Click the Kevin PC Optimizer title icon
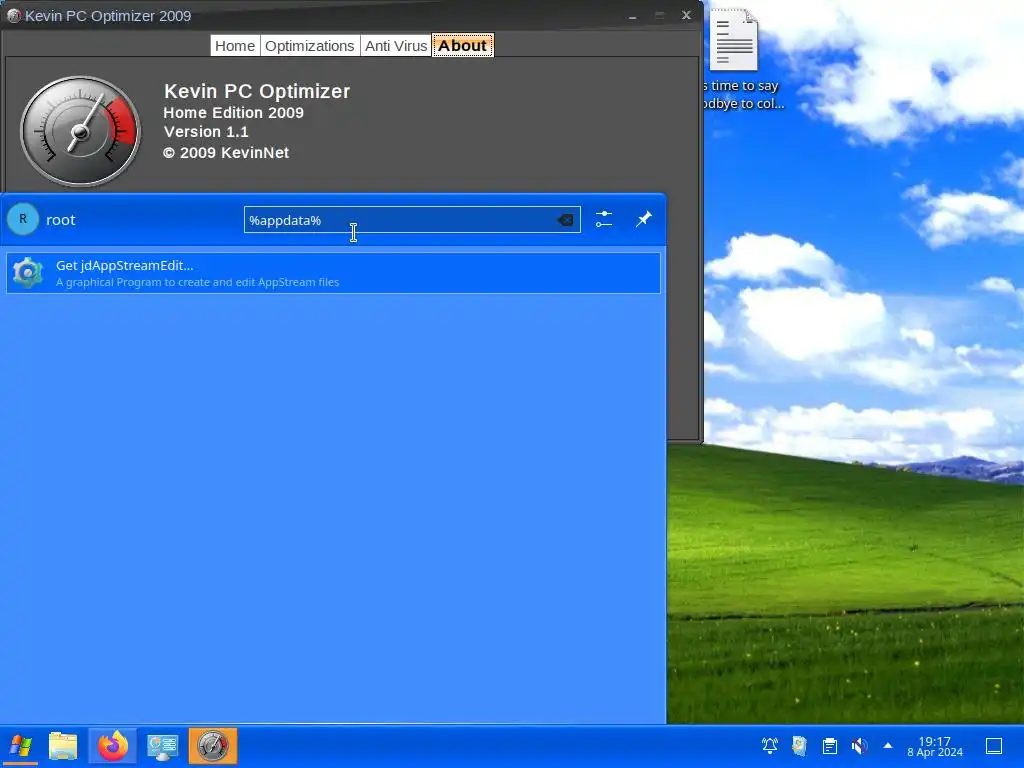 pos(13,16)
